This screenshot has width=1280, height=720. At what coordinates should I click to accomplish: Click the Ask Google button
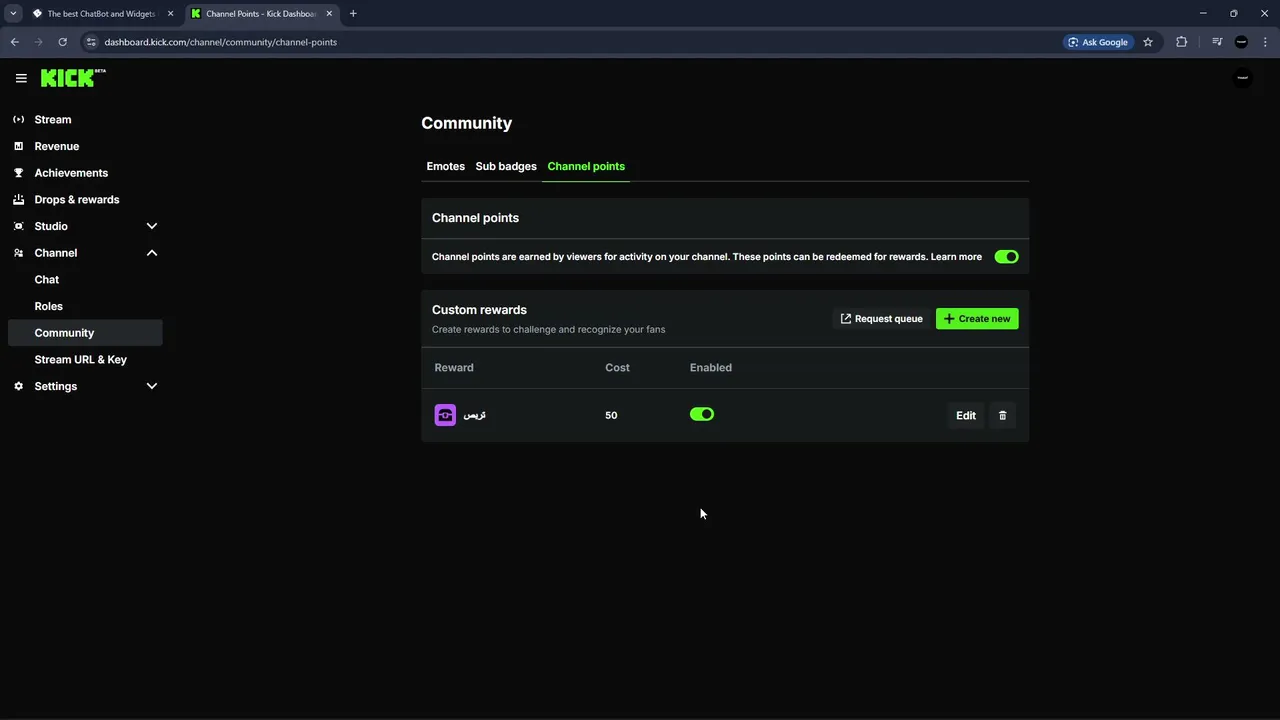point(1098,42)
